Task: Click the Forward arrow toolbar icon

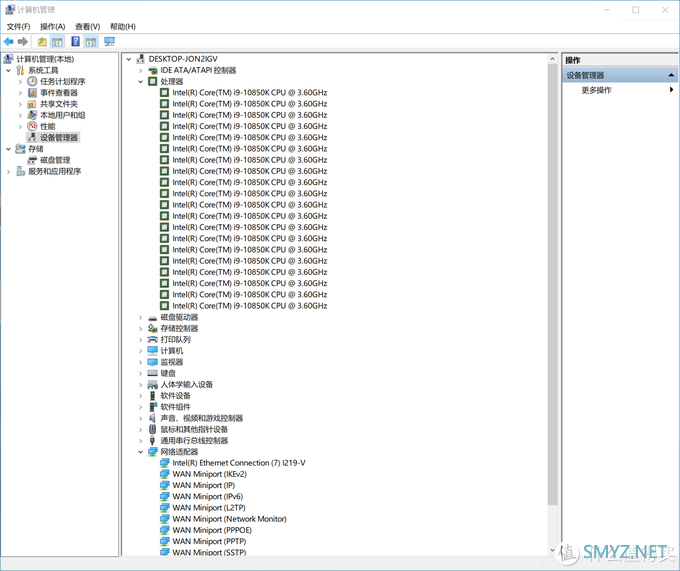Action: point(23,42)
